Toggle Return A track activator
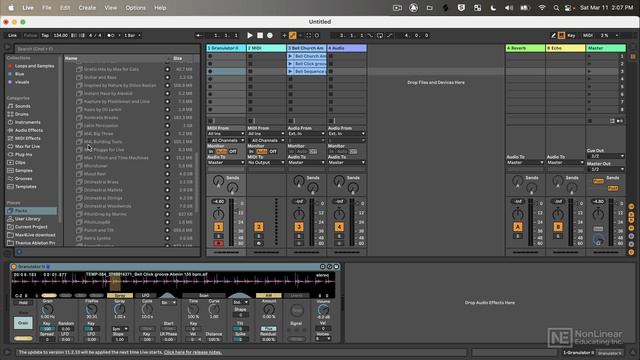 [x=518, y=227]
